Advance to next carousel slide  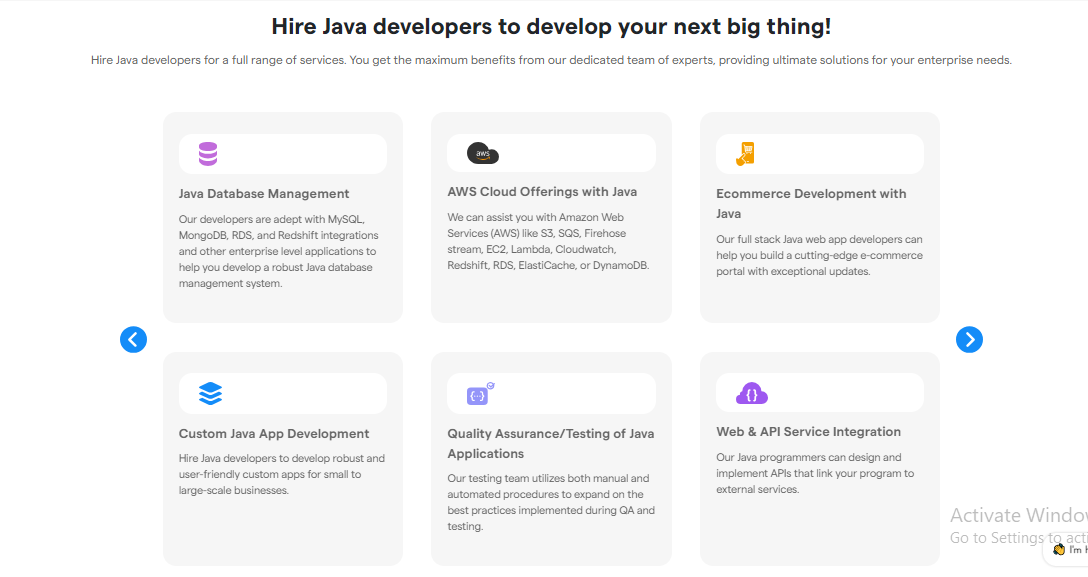point(969,340)
